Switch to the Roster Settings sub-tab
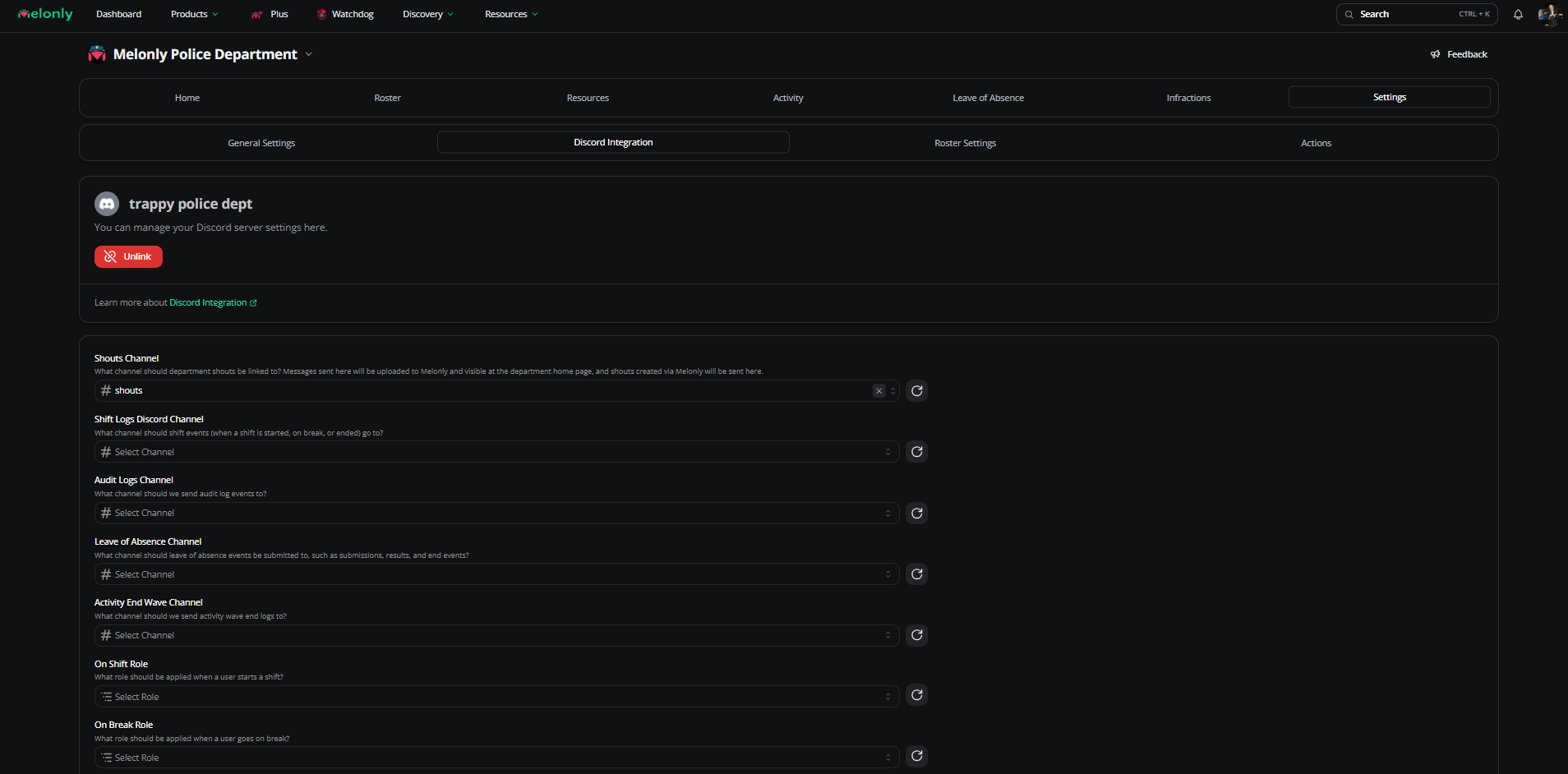Screen dimensions: 1568x774 pyautogui.click(x=966, y=143)
